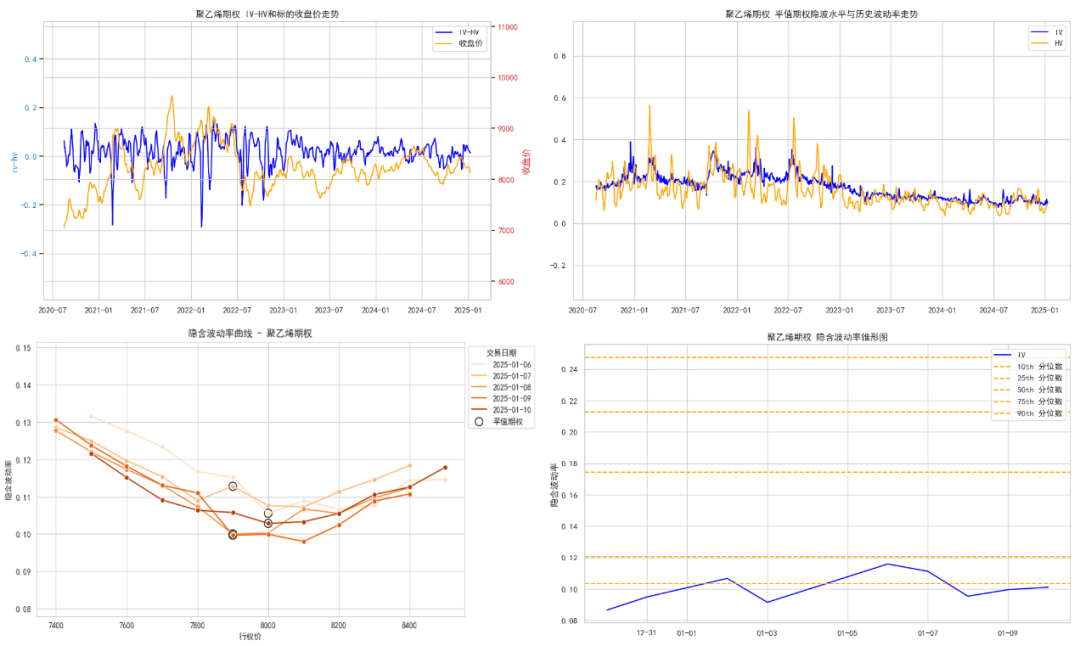The height and width of the screenshot is (646, 1080).
Task: Click the title 隐含波动率曲线 - 聚乙烯期权
Action: 250,333
